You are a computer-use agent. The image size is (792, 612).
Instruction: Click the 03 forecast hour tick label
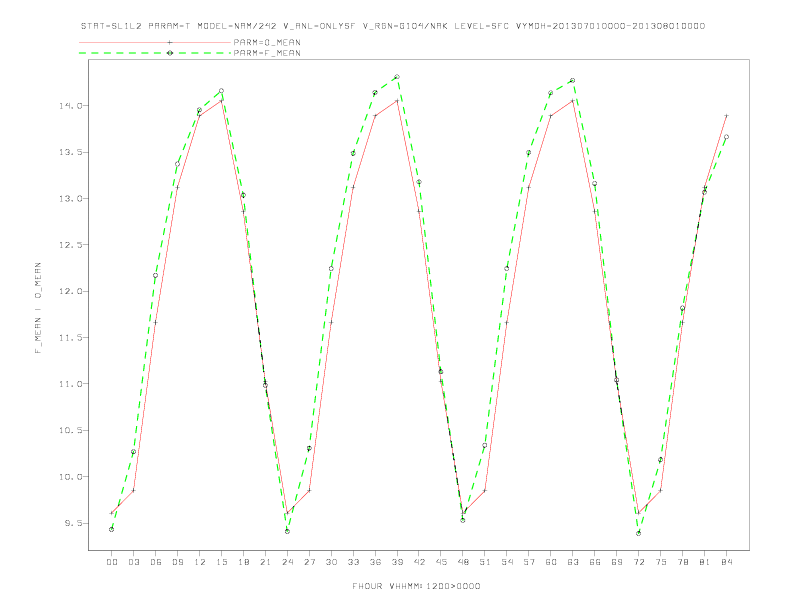pyautogui.click(x=133, y=562)
